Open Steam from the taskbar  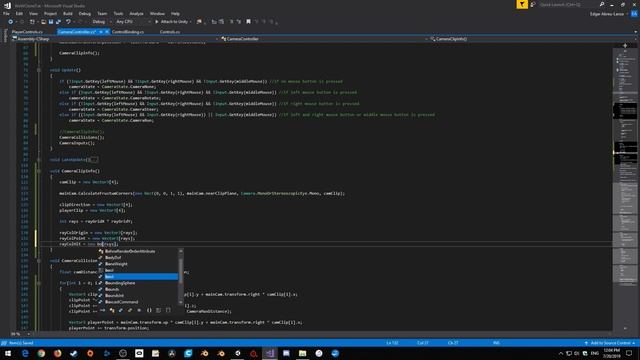point(74,353)
